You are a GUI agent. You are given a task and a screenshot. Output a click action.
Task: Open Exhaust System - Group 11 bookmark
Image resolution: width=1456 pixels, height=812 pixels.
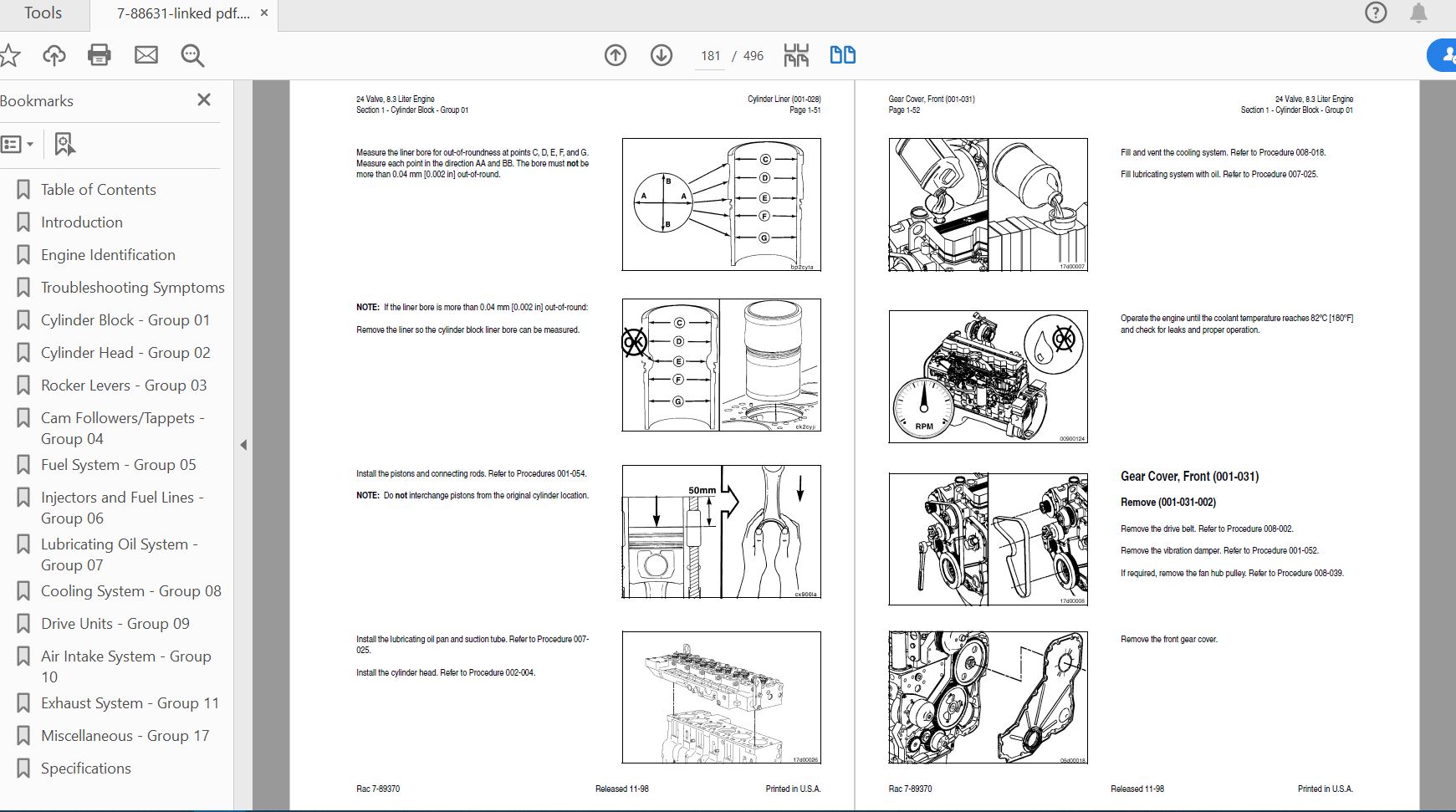click(x=130, y=703)
